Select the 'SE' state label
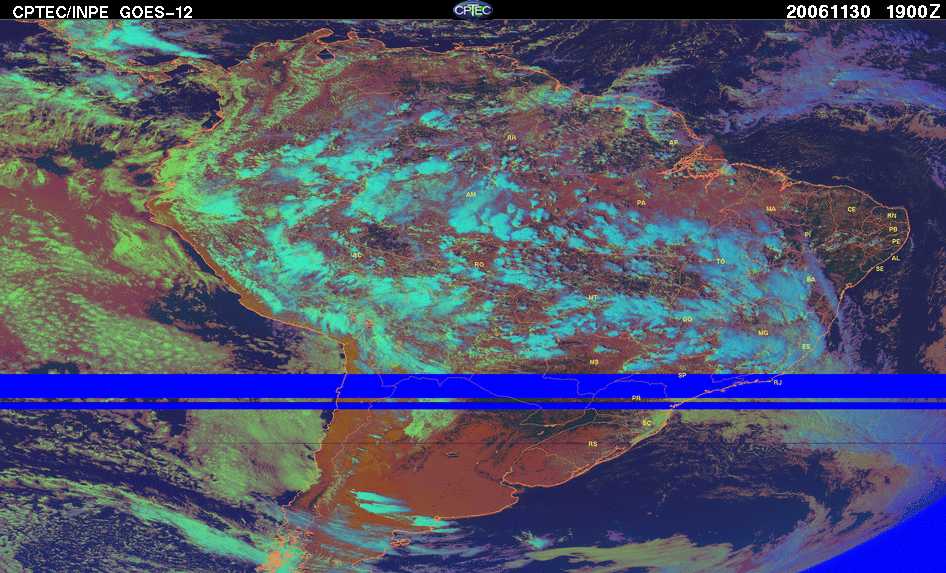 click(x=880, y=269)
